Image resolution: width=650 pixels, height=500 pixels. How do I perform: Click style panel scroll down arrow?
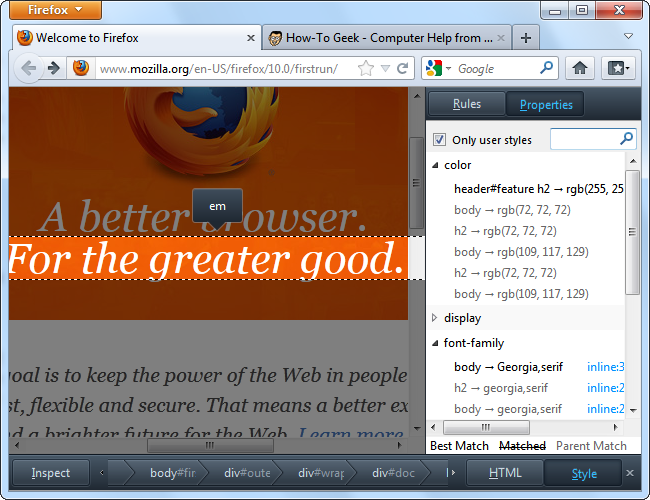633,410
